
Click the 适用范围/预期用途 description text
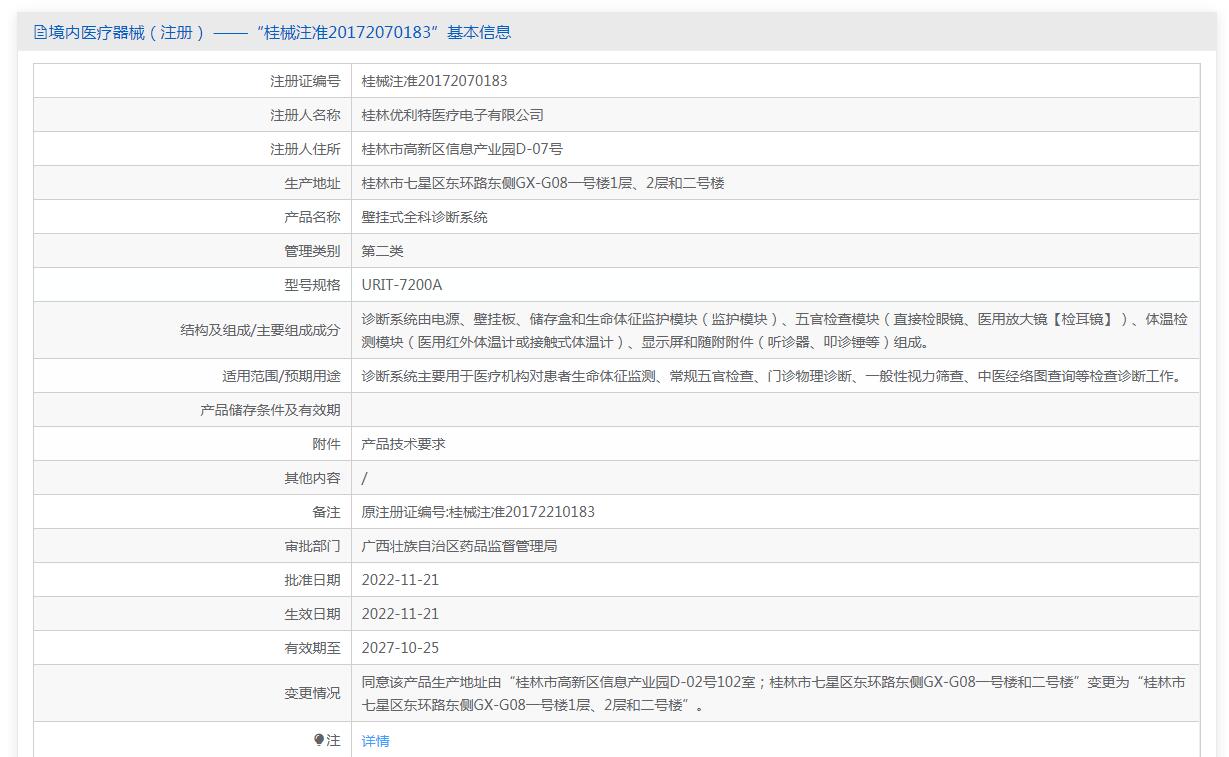771,377
